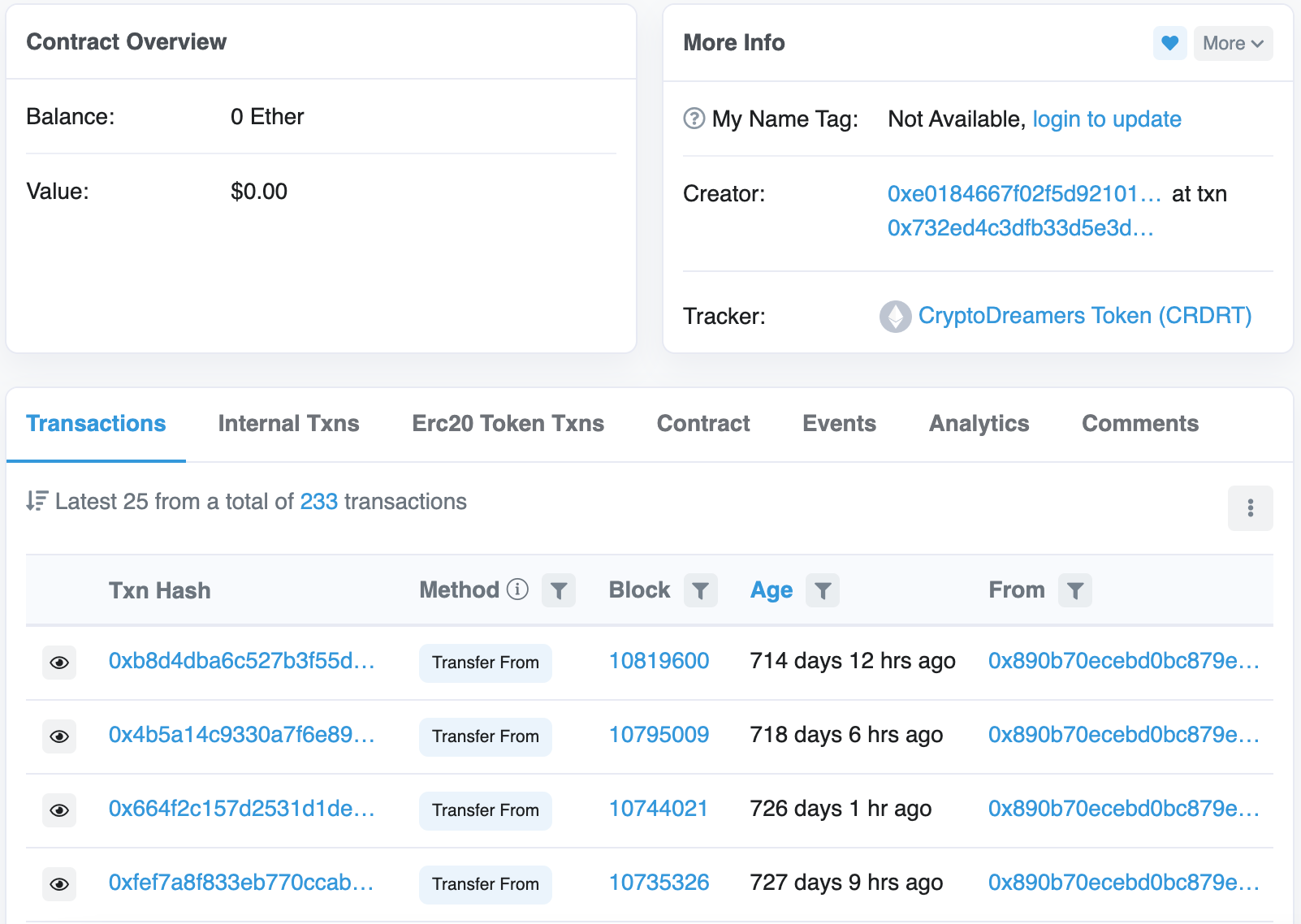Screen dimensions: 1301x924
Task: Open the Contract tab
Action: pos(703,424)
